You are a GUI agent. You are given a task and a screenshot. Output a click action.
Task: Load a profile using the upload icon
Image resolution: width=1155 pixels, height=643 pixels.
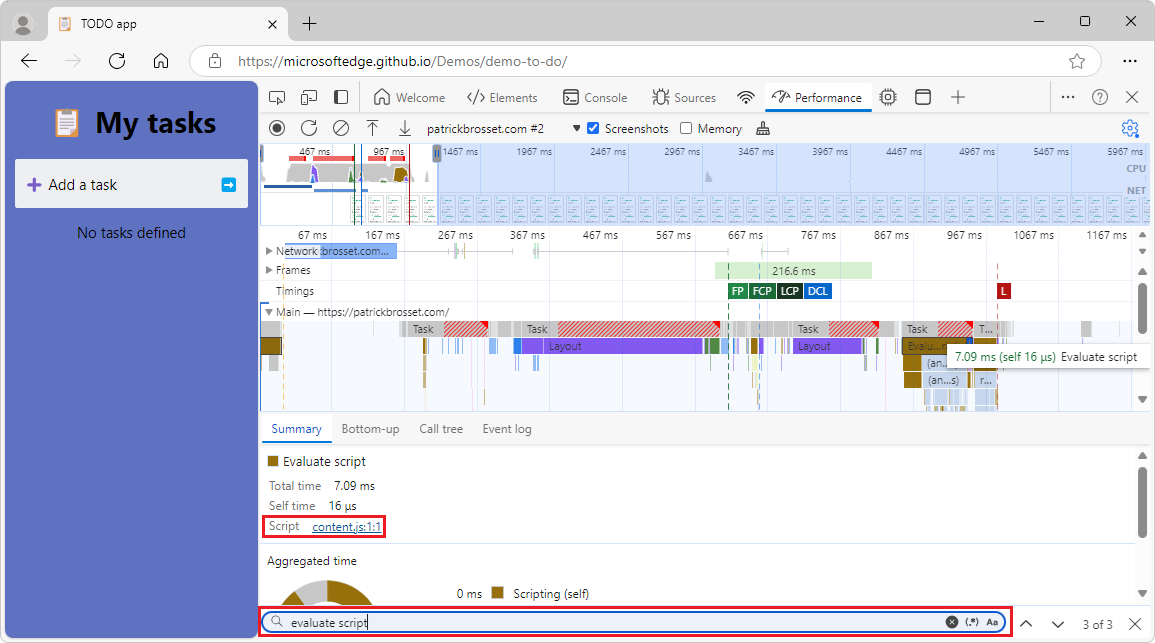[373, 128]
